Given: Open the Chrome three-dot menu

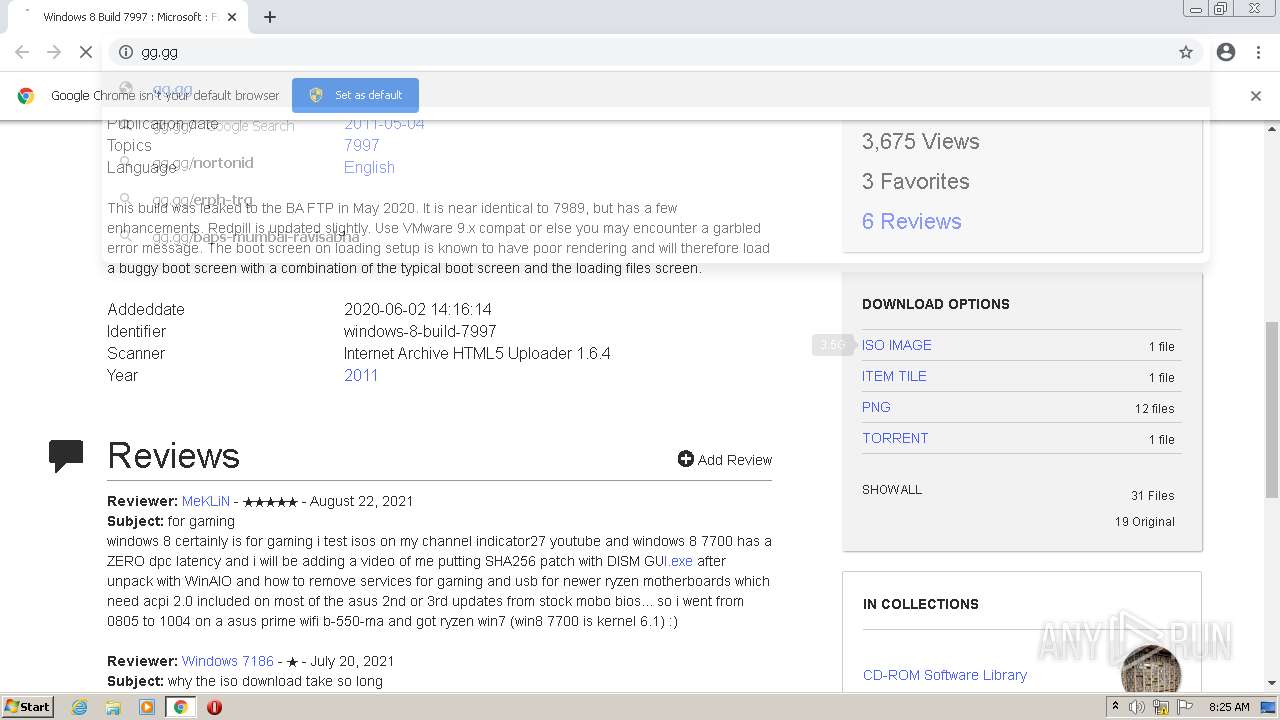Looking at the screenshot, I should coord(1259,52).
